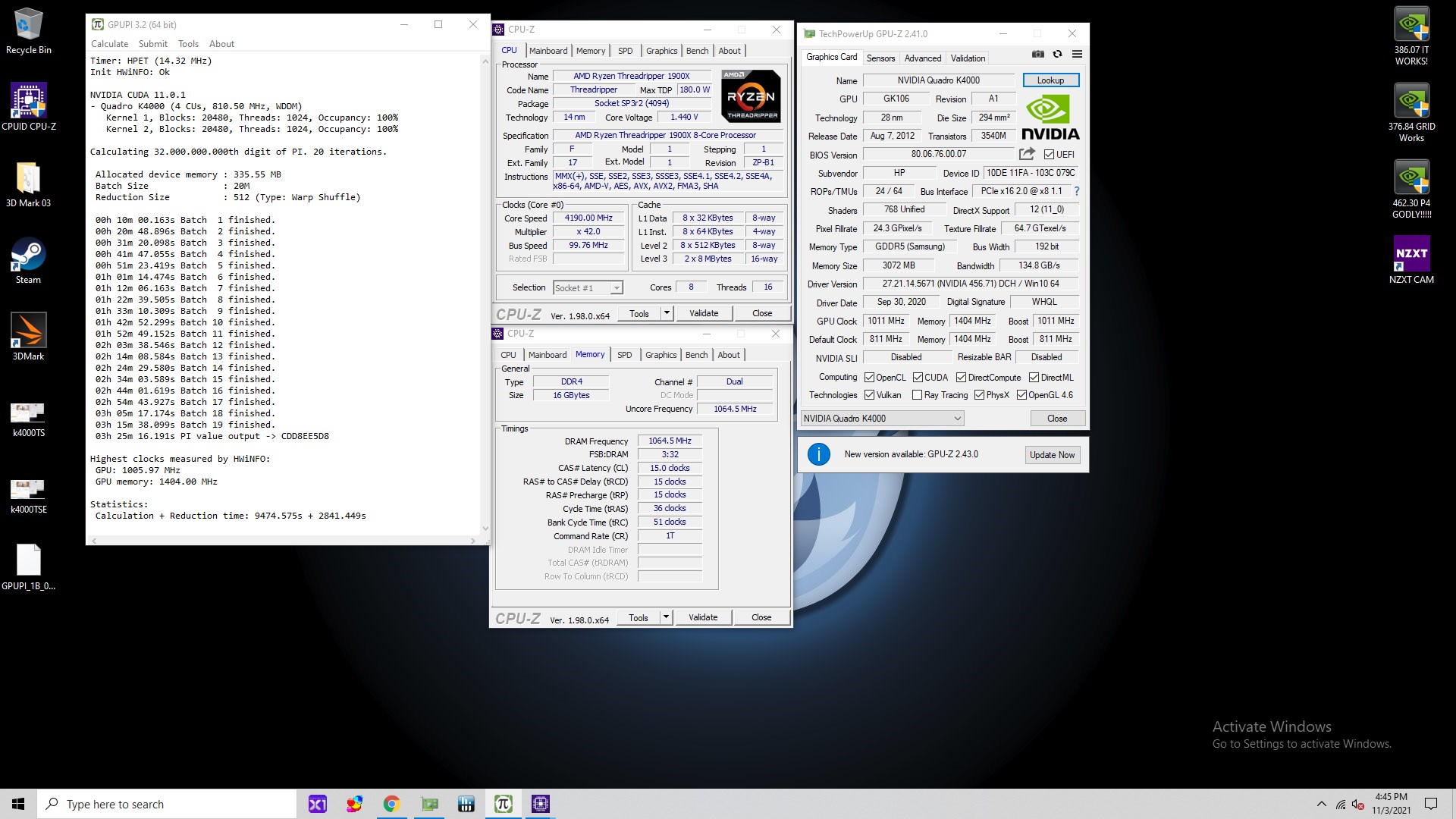The image size is (1456, 819).
Task: Click GPUPI horizontal scrollbar right arrow
Action: coord(472,541)
